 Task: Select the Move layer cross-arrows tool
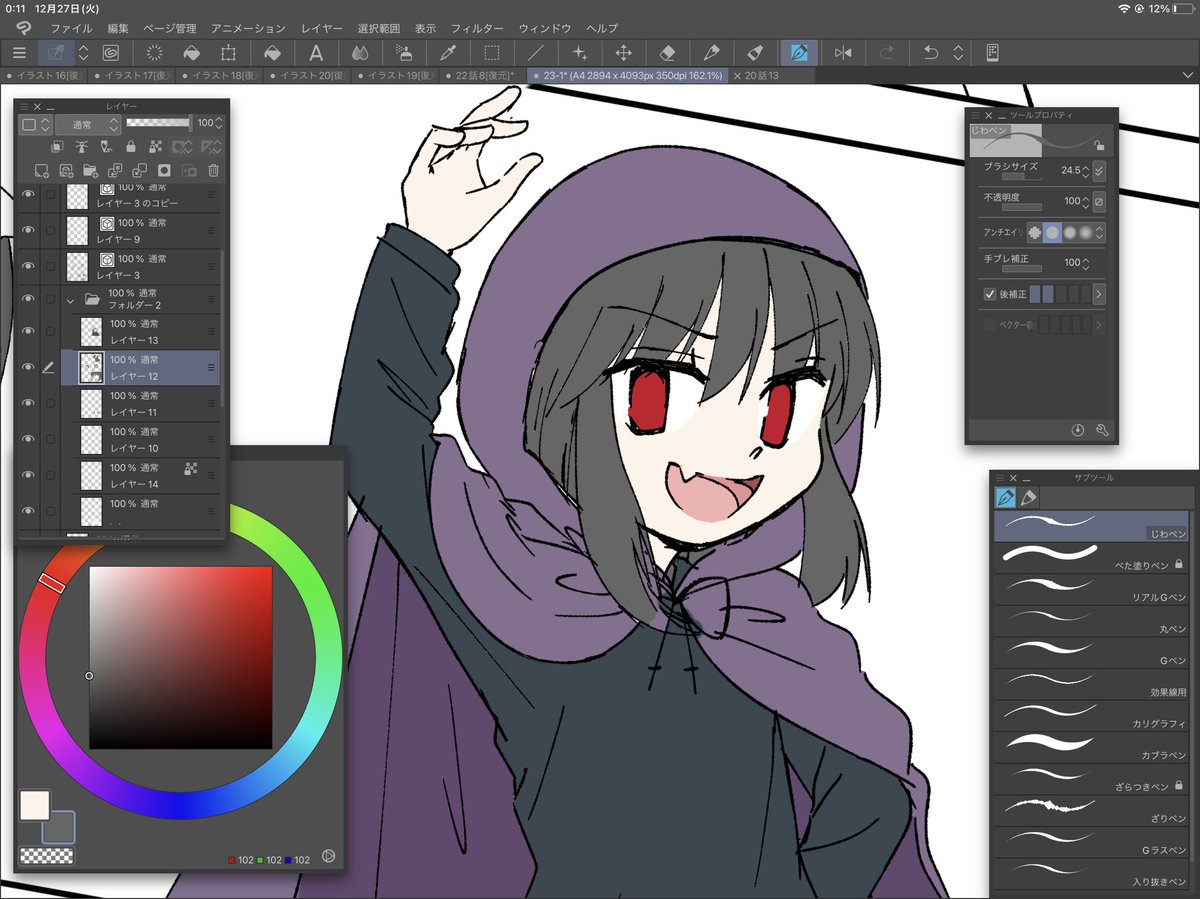pos(624,53)
